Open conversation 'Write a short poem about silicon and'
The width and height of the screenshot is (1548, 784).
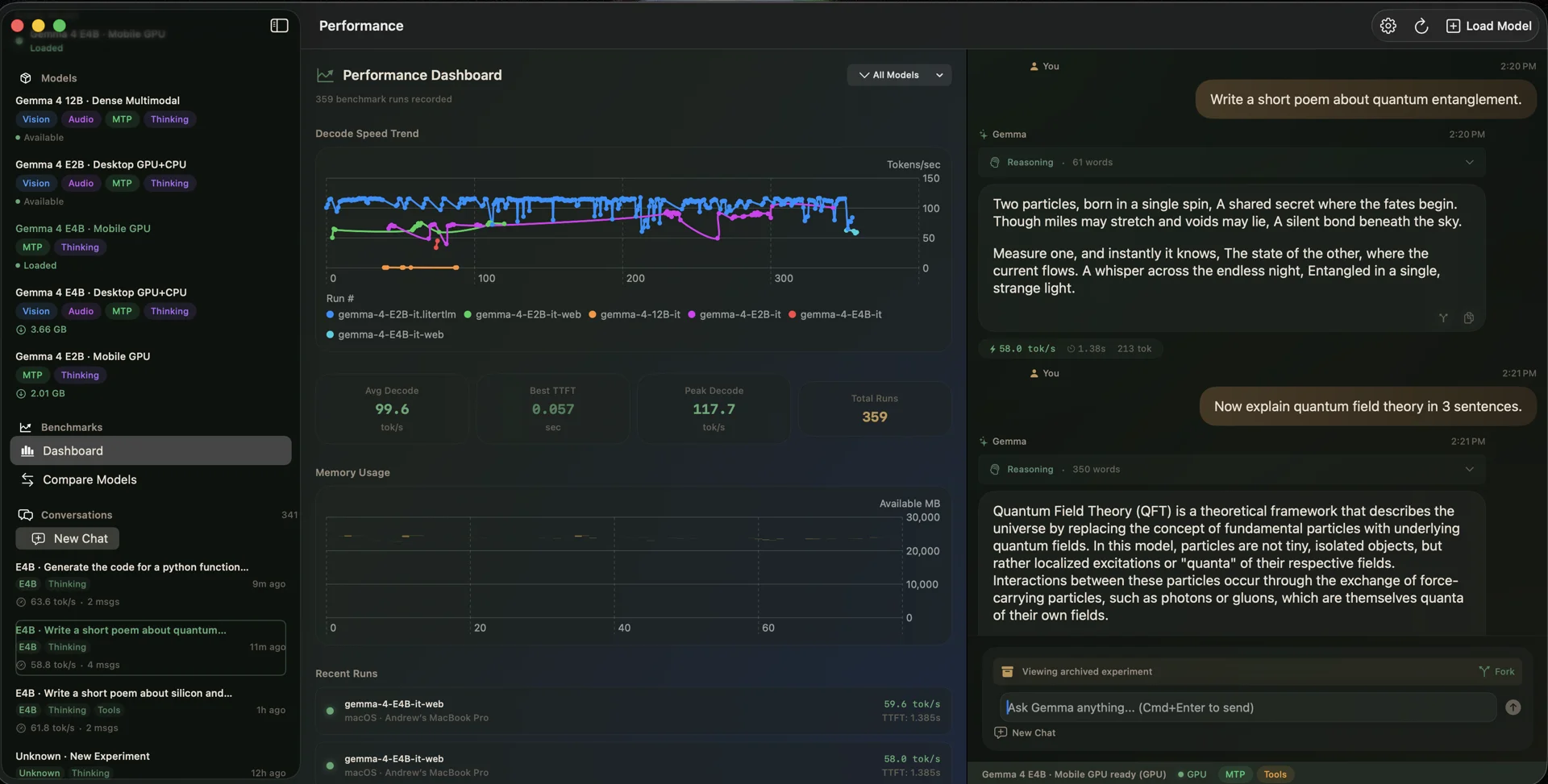[x=151, y=710]
